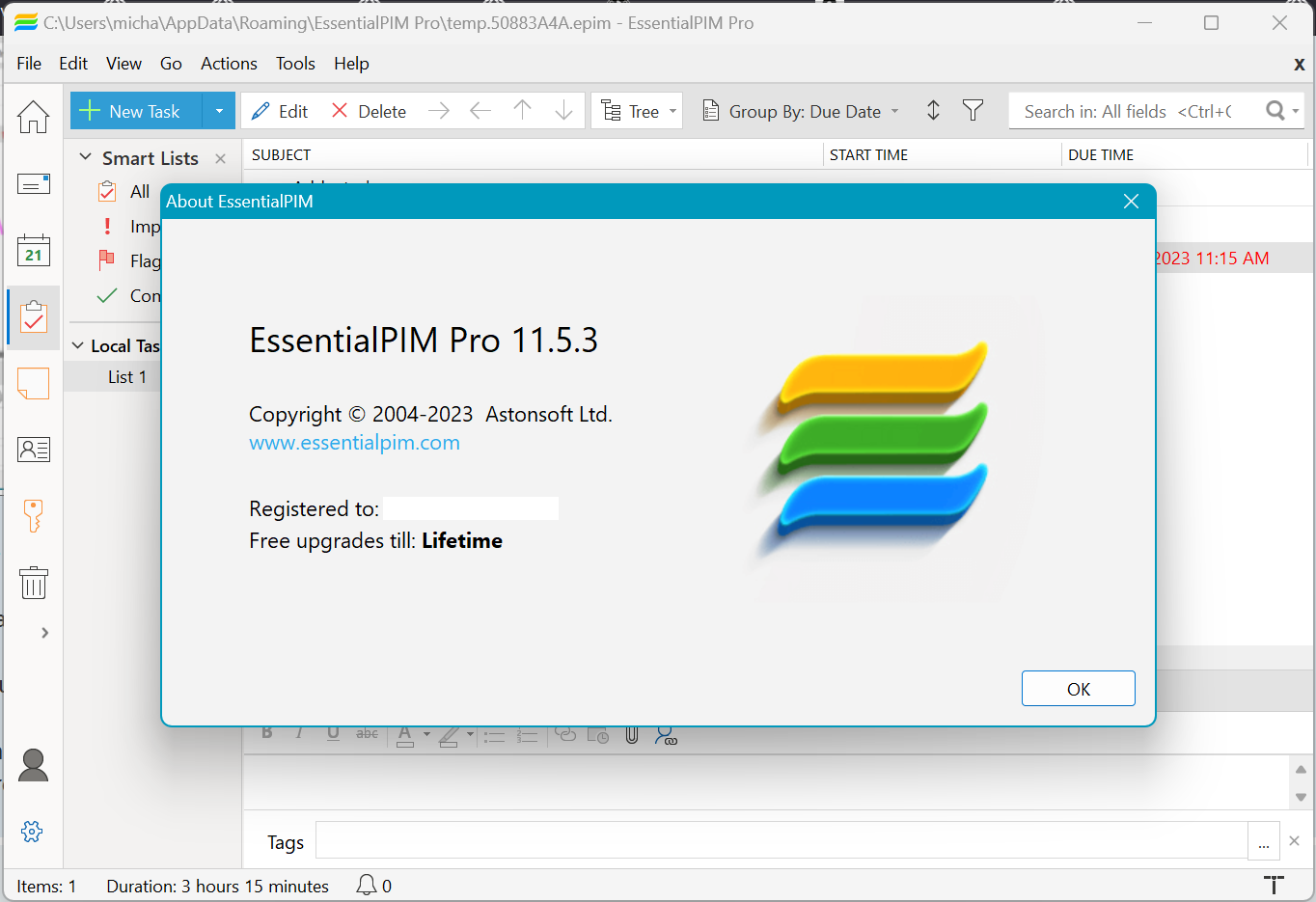Move task up with up arrow

522,111
